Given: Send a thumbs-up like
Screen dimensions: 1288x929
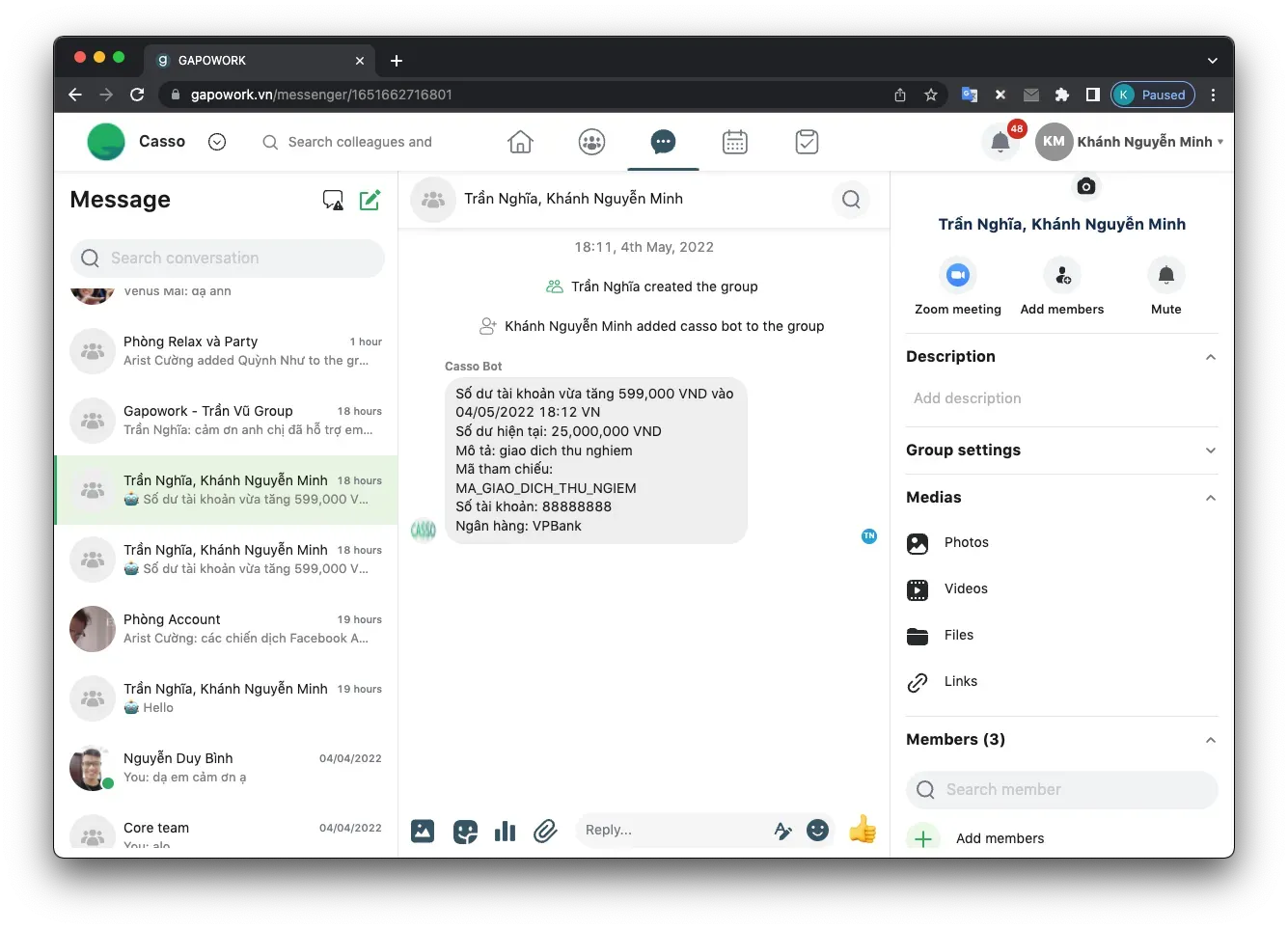Looking at the screenshot, I should (x=862, y=829).
